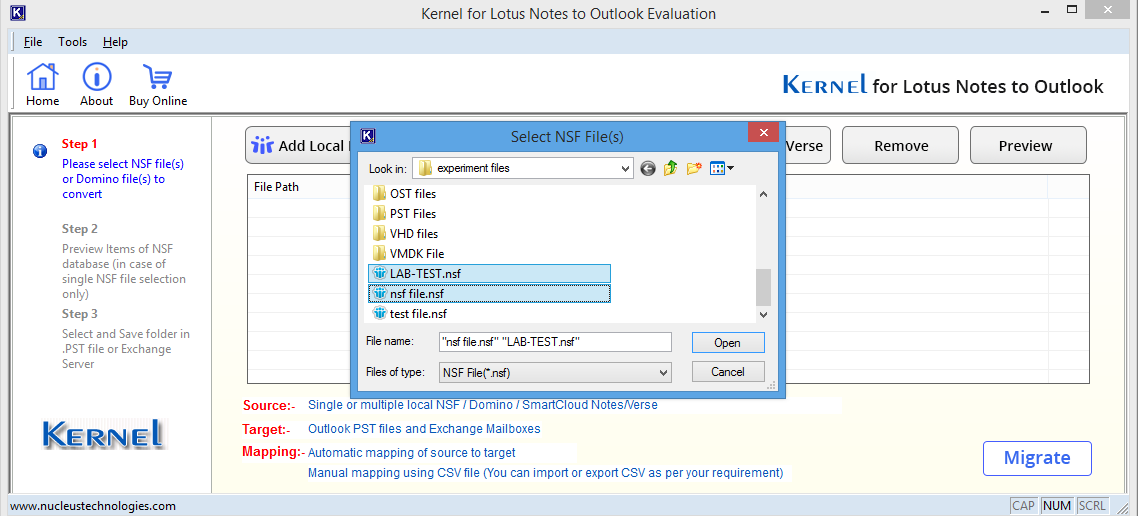Click the File name input field
Viewport: 1138px width, 516px height.
(x=555, y=342)
